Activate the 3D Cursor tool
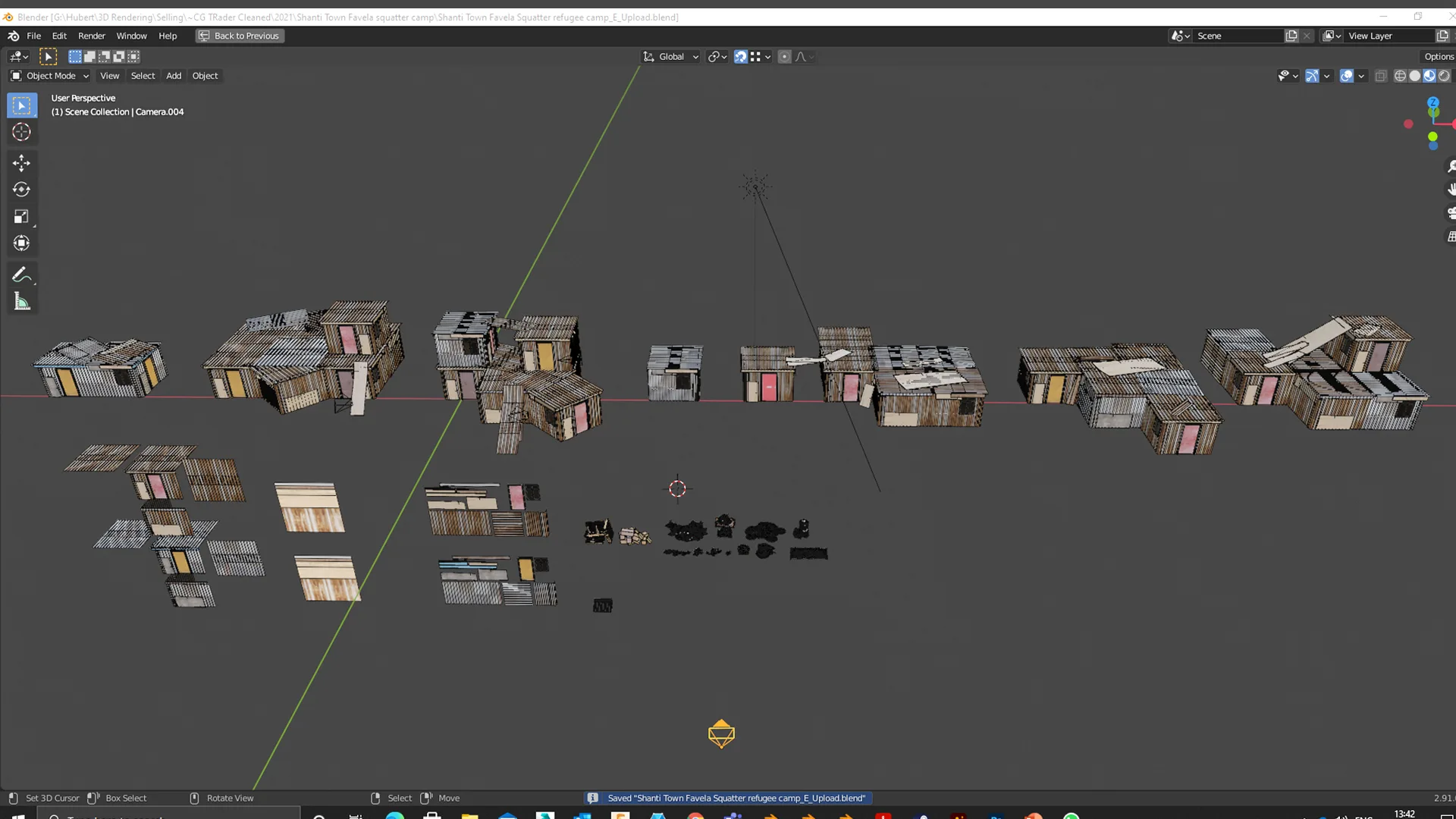Image resolution: width=1456 pixels, height=819 pixels. point(21,132)
